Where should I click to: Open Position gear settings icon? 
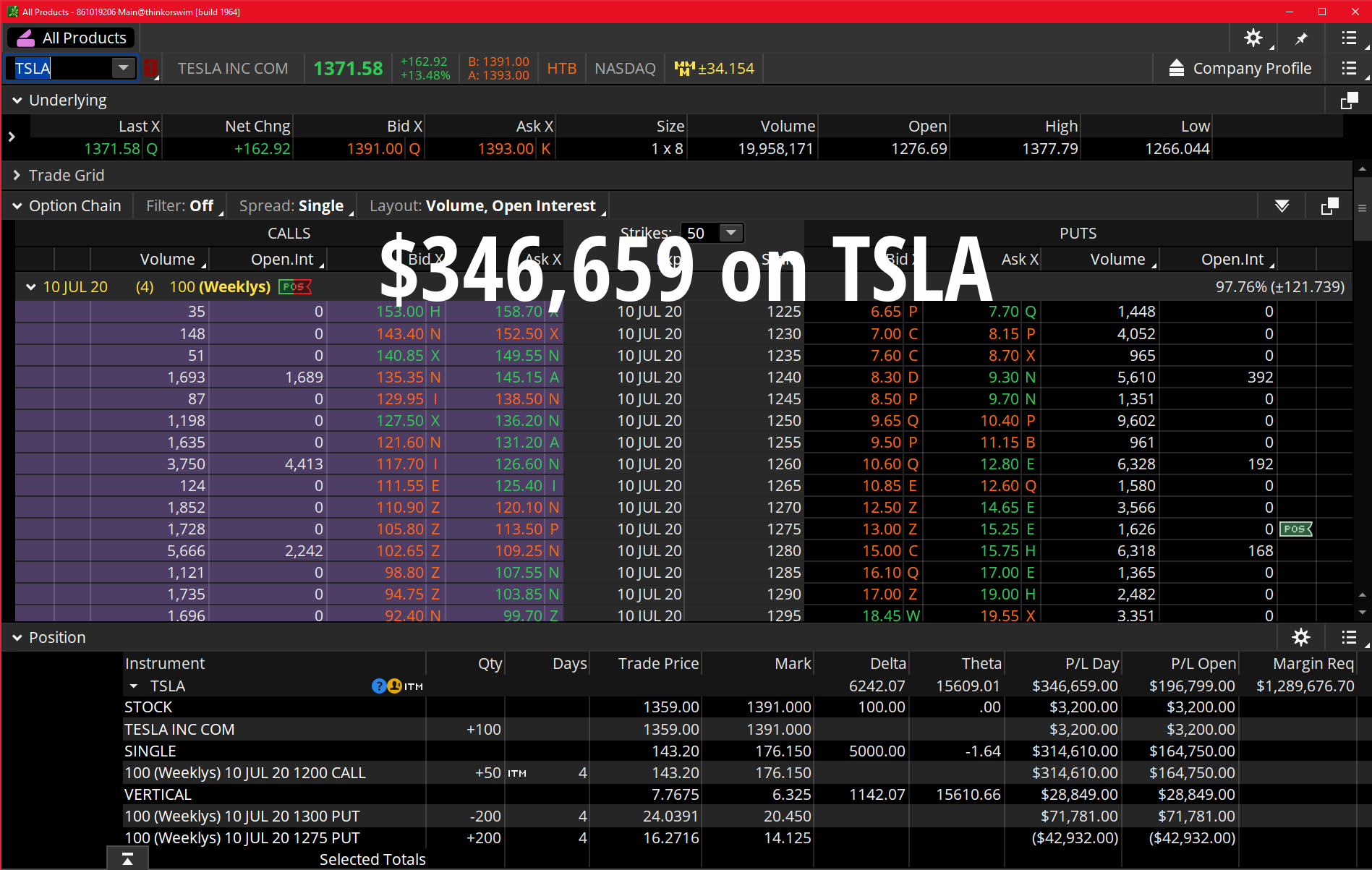1301,637
